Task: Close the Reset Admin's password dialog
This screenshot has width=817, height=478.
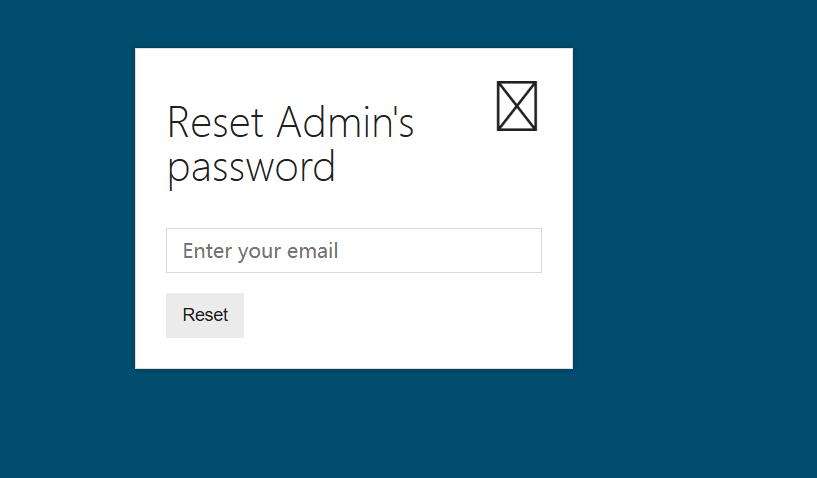Action: (x=517, y=106)
